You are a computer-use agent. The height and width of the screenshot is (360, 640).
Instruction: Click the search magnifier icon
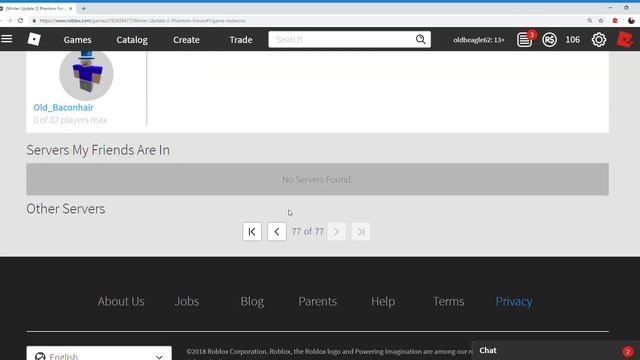pyautogui.click(x=420, y=39)
